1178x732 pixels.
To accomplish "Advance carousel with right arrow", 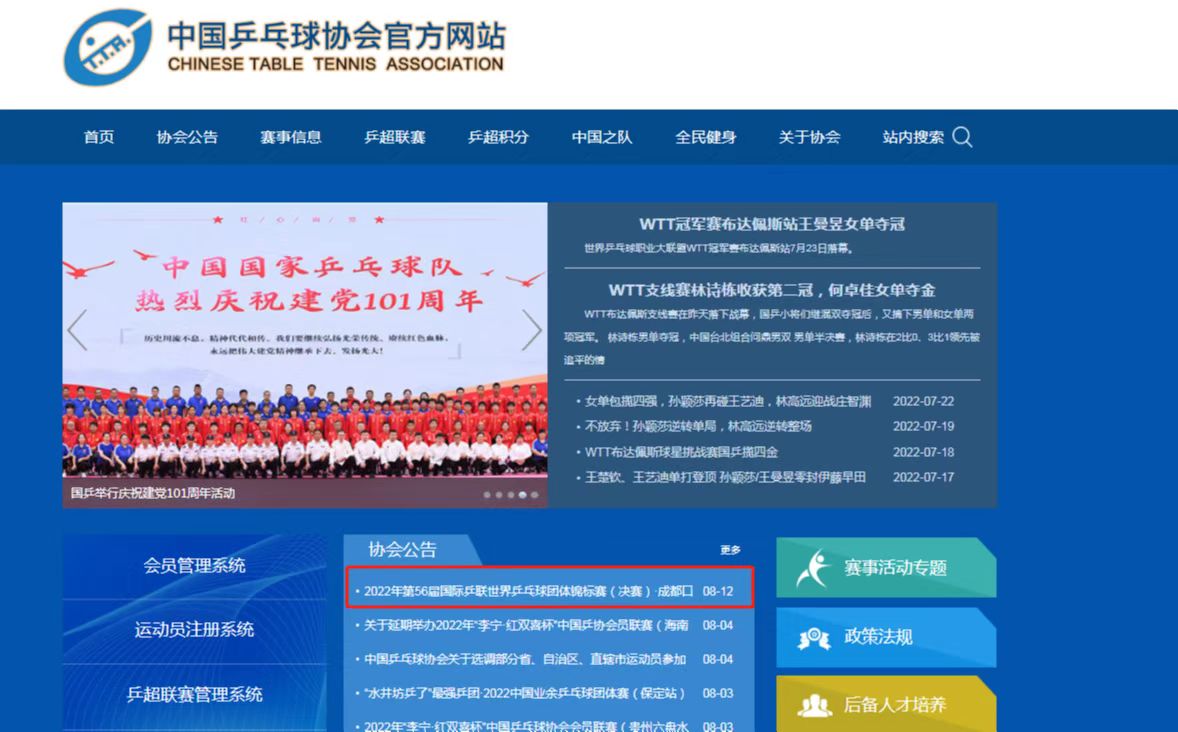I will point(531,330).
